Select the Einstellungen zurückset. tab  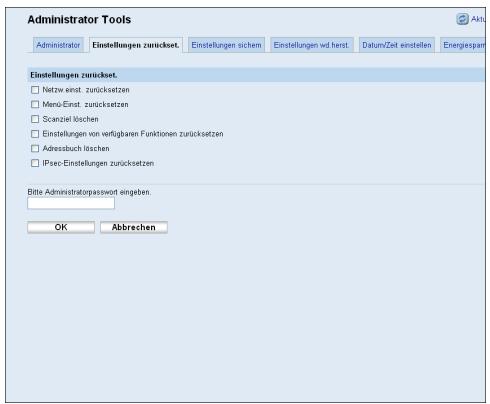136,45
